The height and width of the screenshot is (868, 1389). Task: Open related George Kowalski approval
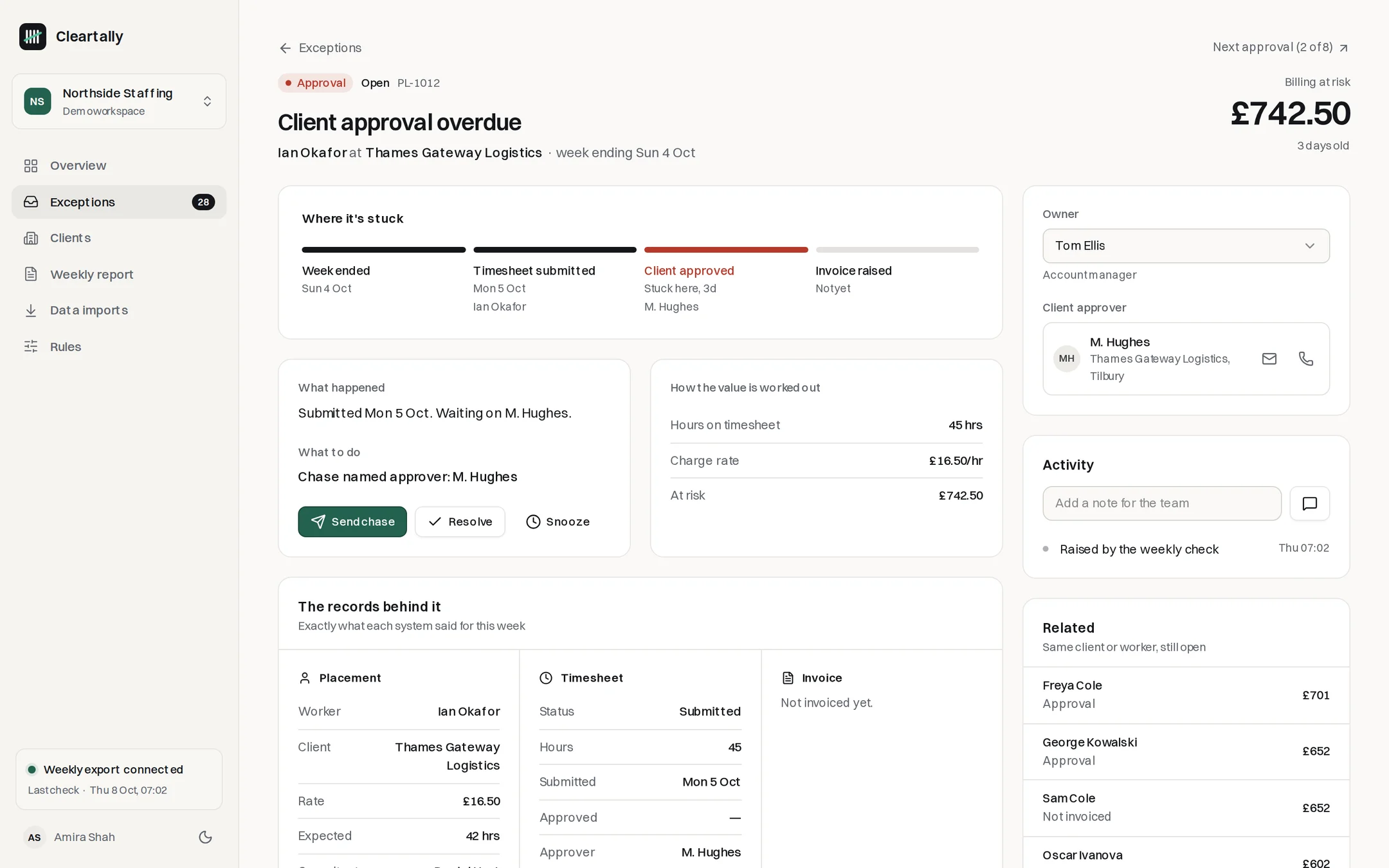pyautogui.click(x=1186, y=752)
